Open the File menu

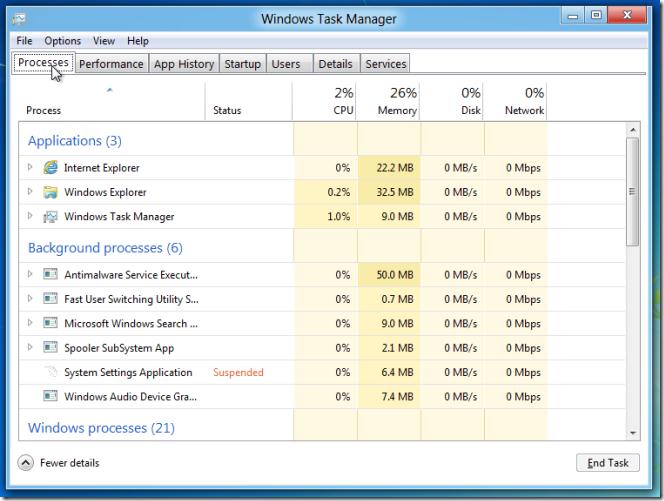click(24, 41)
